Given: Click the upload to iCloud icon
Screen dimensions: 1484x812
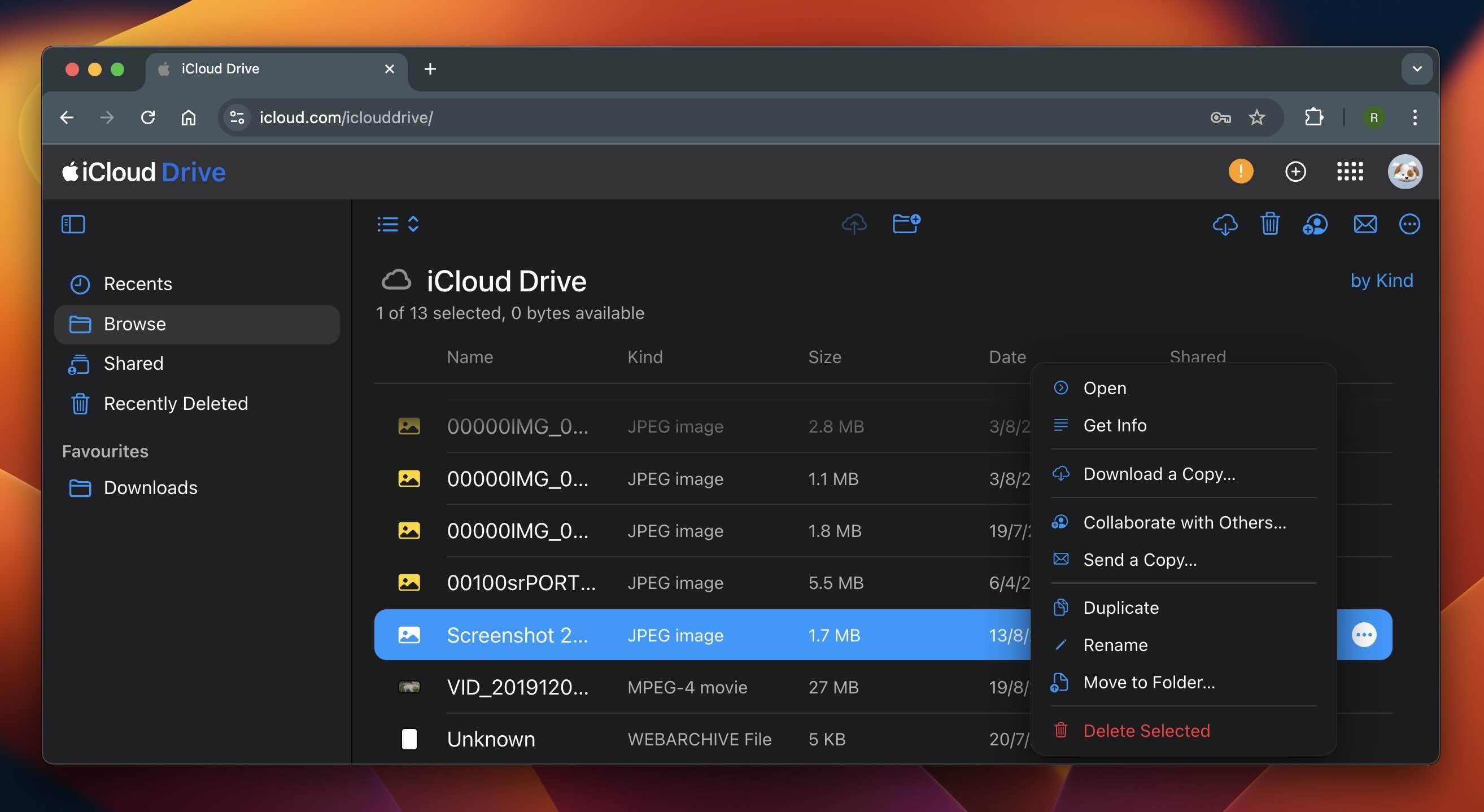Looking at the screenshot, I should point(854,224).
